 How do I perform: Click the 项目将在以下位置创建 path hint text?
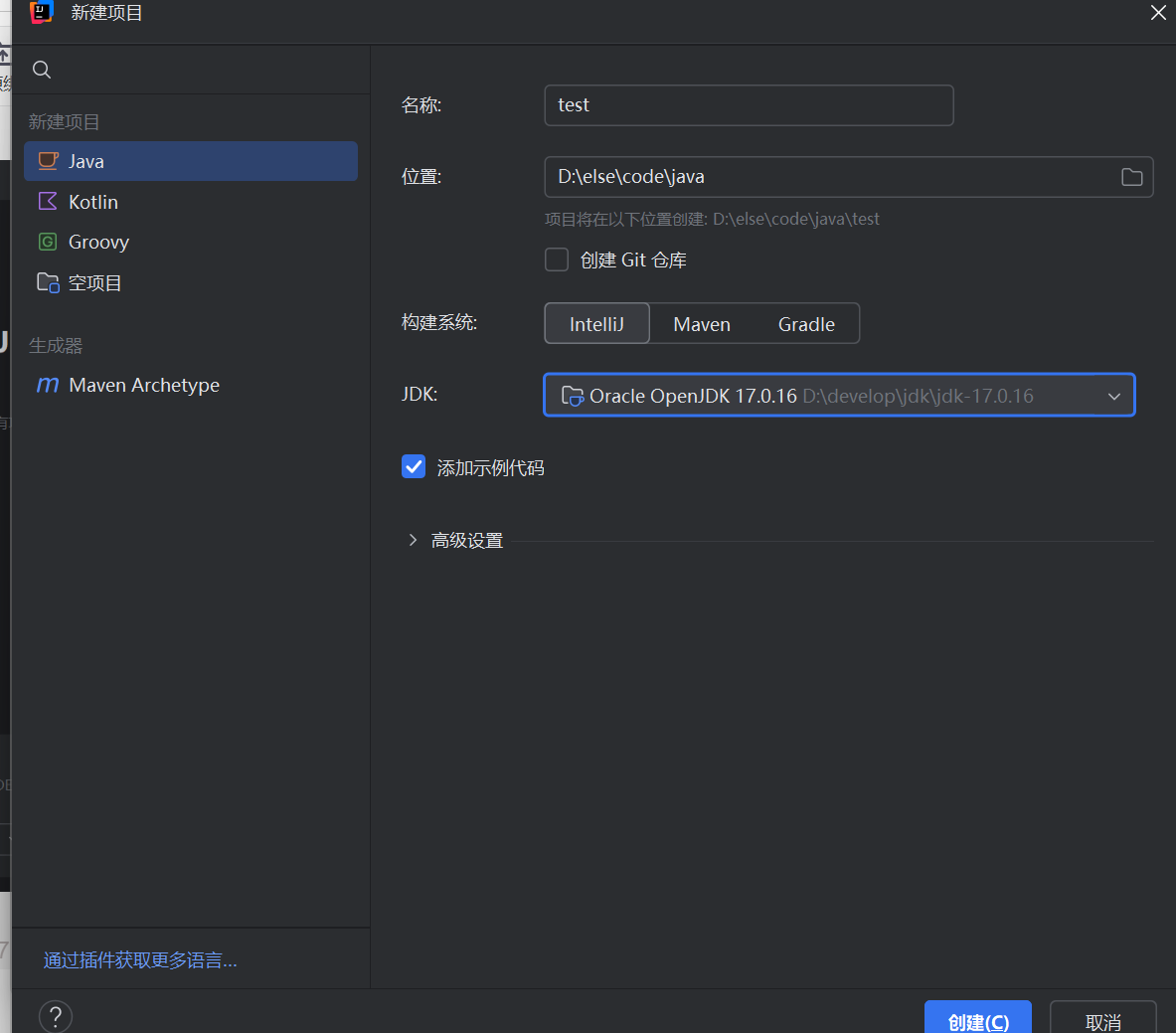click(x=712, y=219)
